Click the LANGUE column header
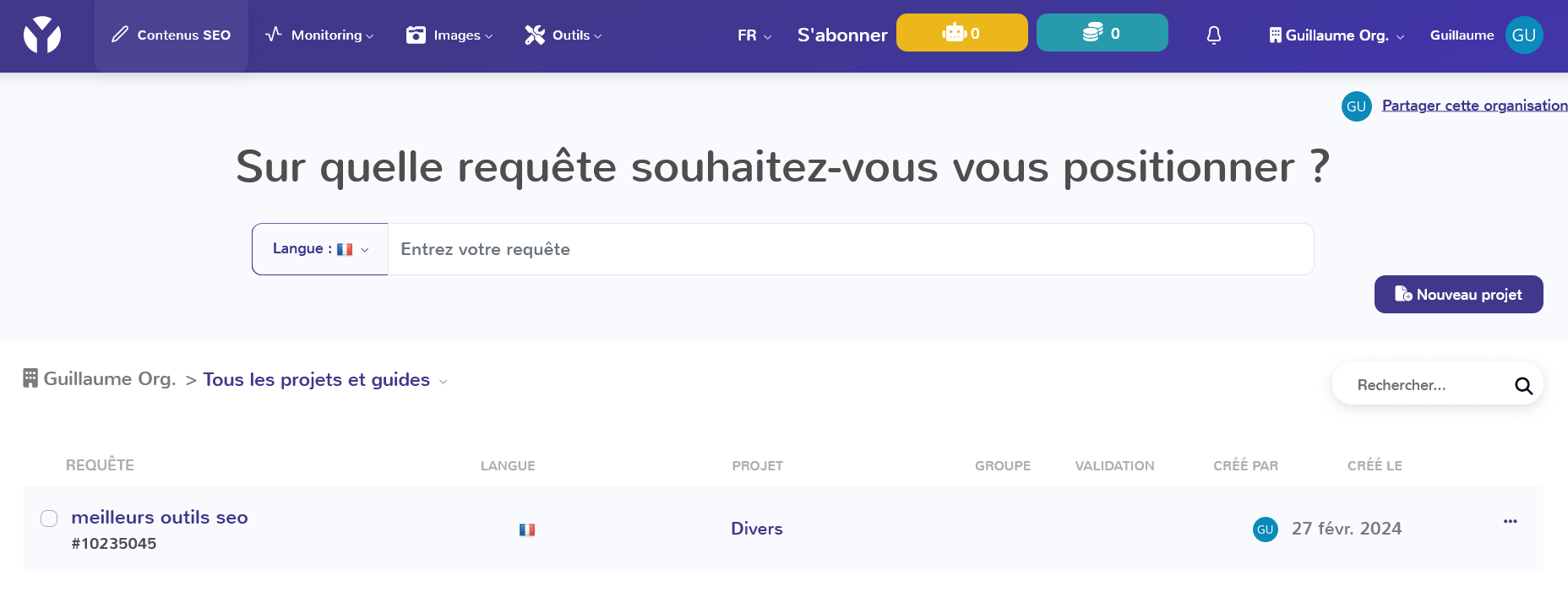Screen dimensions: 1568x592 click(x=508, y=465)
